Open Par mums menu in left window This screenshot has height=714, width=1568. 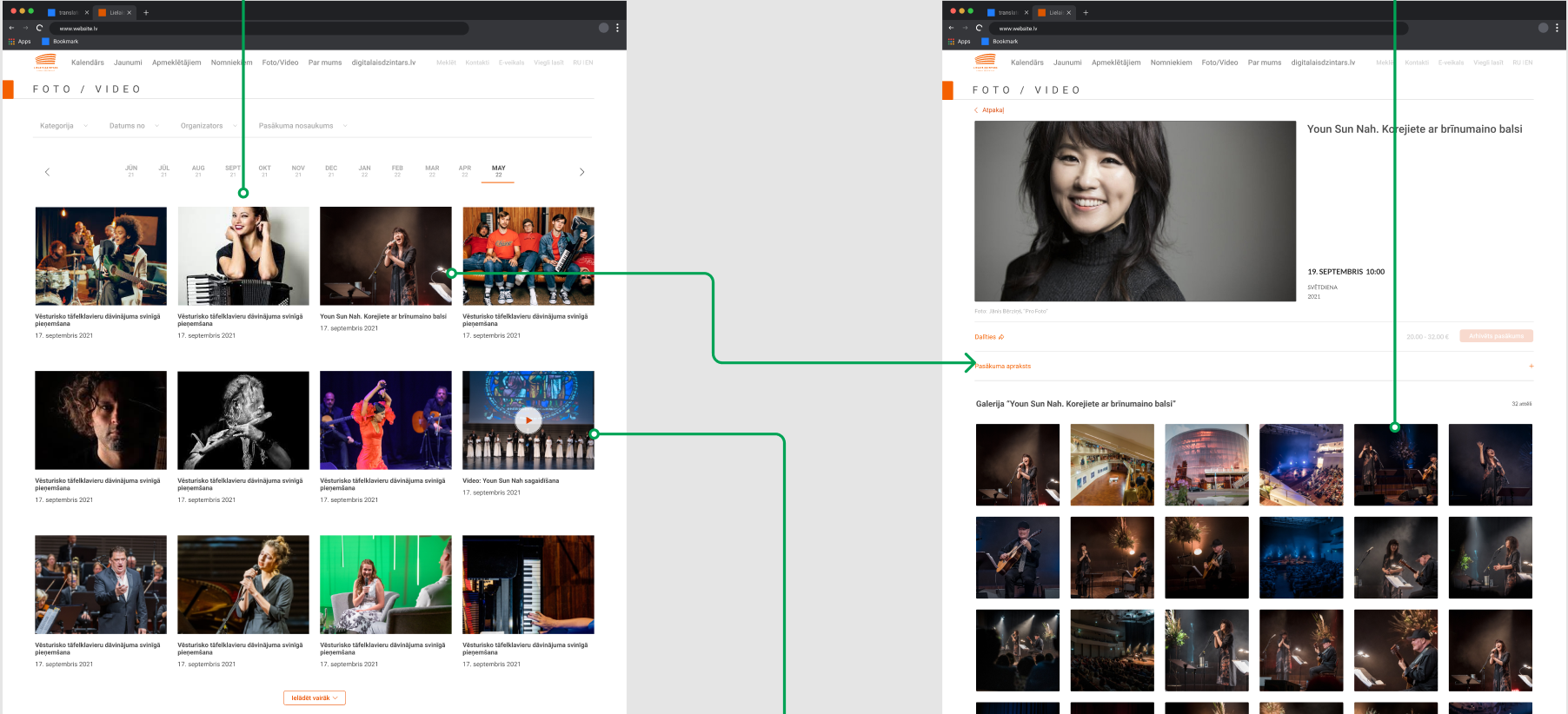325,63
